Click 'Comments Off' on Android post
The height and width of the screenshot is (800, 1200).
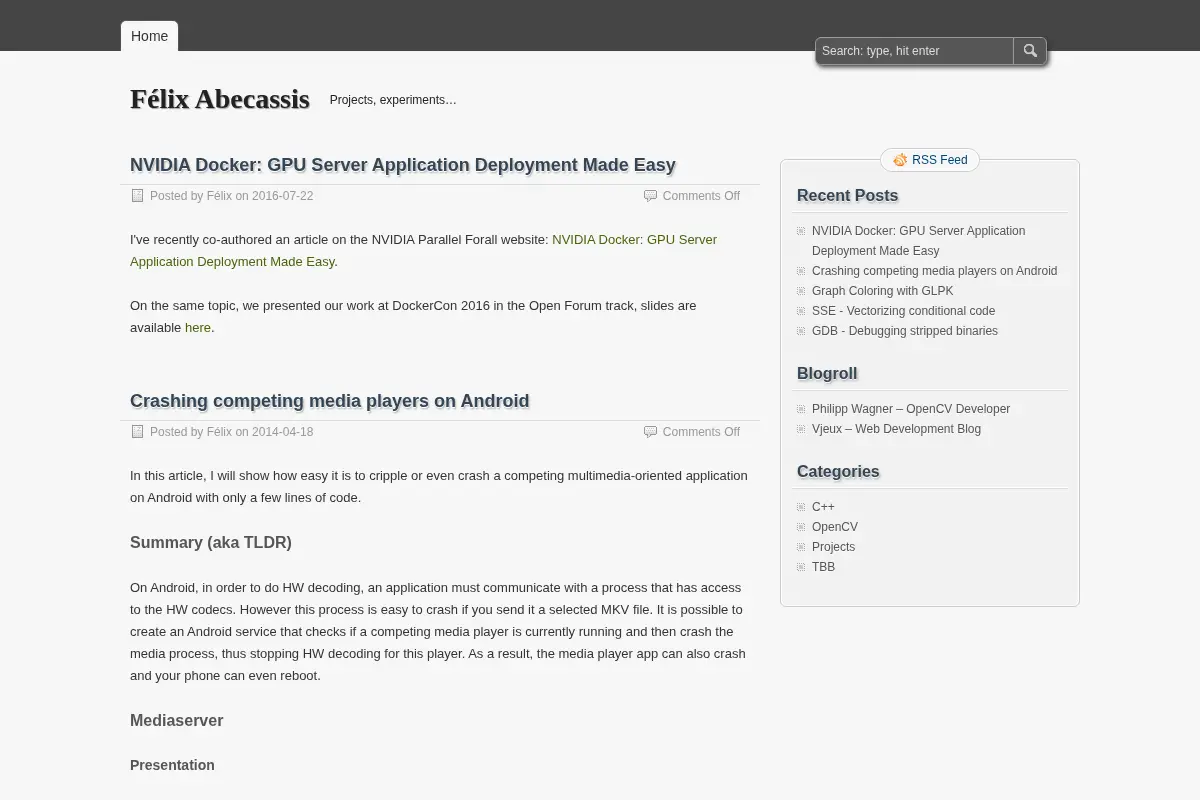pyautogui.click(x=701, y=432)
